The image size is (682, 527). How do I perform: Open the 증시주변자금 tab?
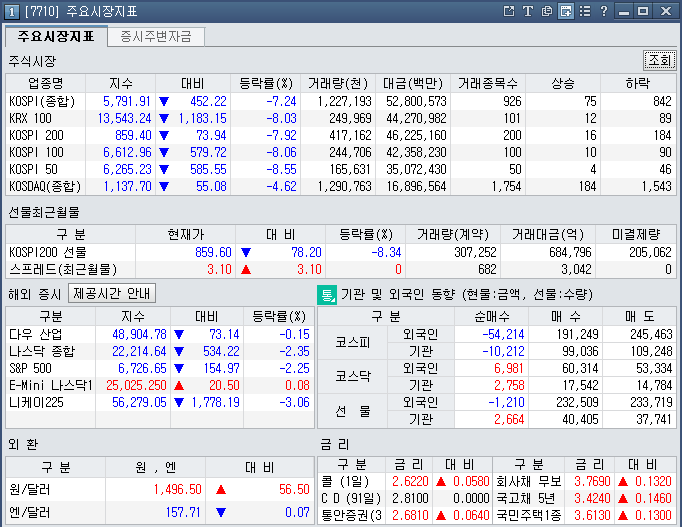[155, 37]
